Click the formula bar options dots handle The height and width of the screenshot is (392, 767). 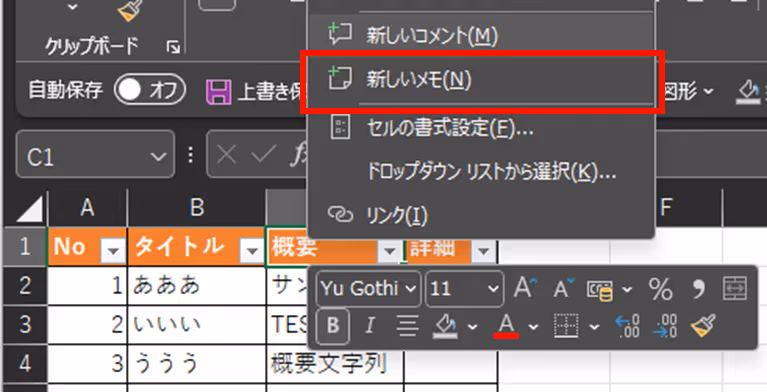tap(191, 155)
